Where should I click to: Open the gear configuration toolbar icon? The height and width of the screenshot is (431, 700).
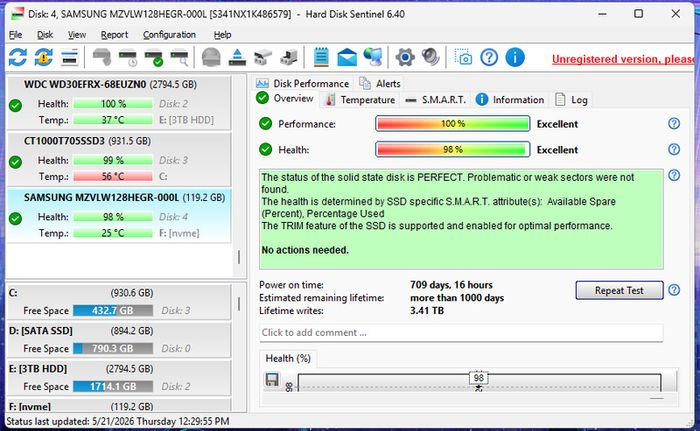pos(405,57)
